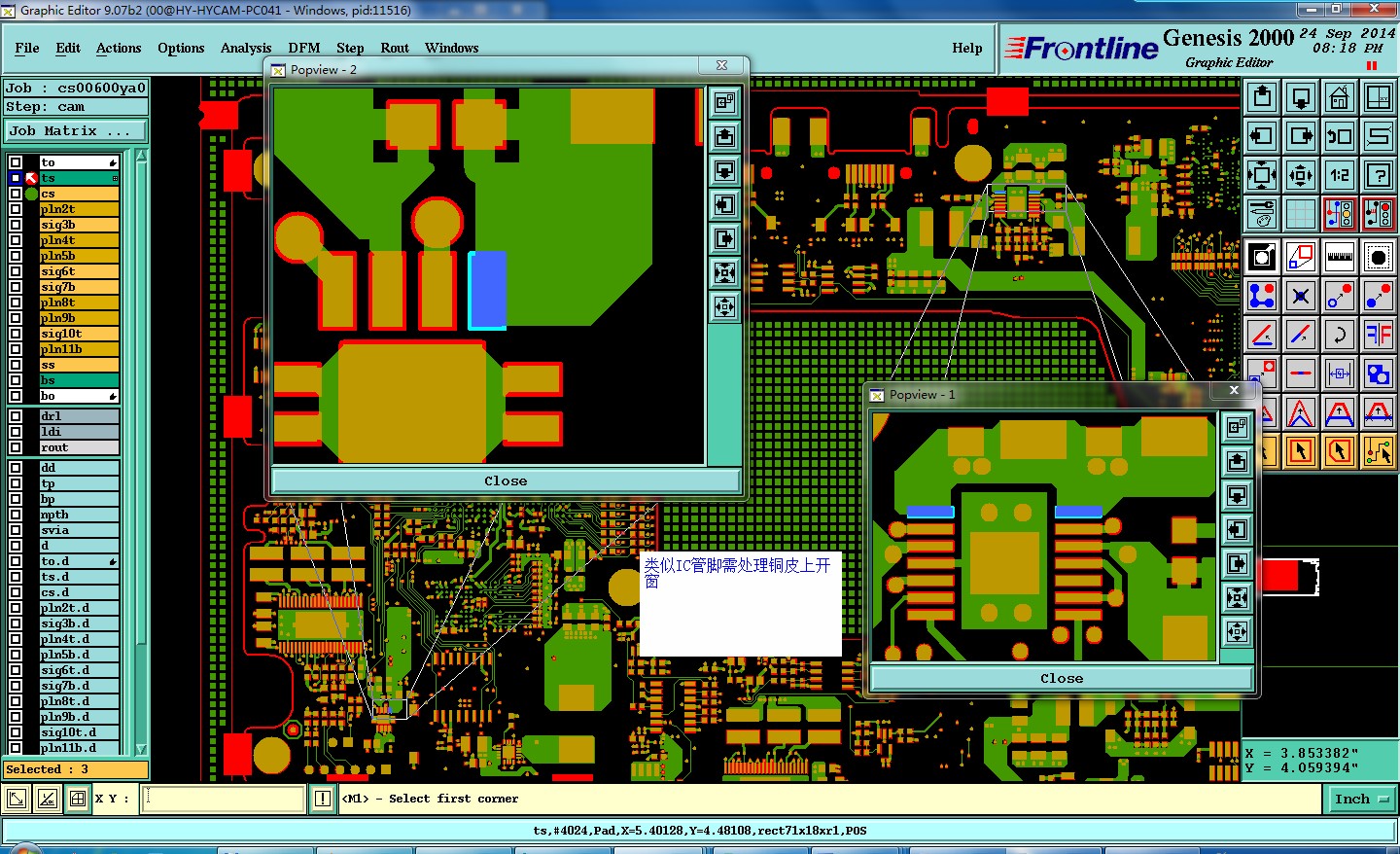Select the ruler measure tool
Screen dimensions: 1400x854
coord(1340,257)
